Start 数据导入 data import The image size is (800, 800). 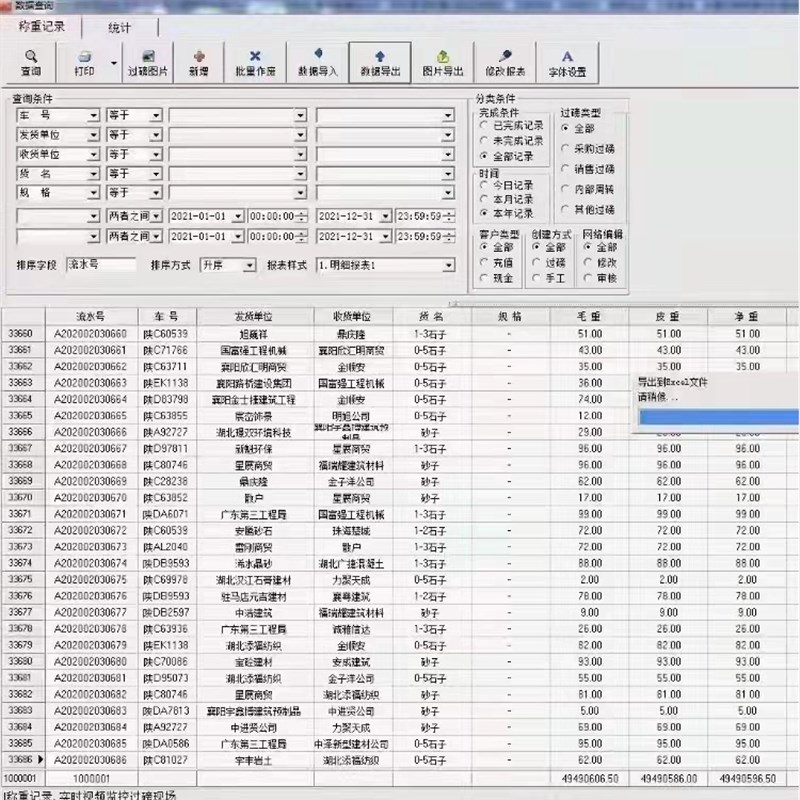320,62
